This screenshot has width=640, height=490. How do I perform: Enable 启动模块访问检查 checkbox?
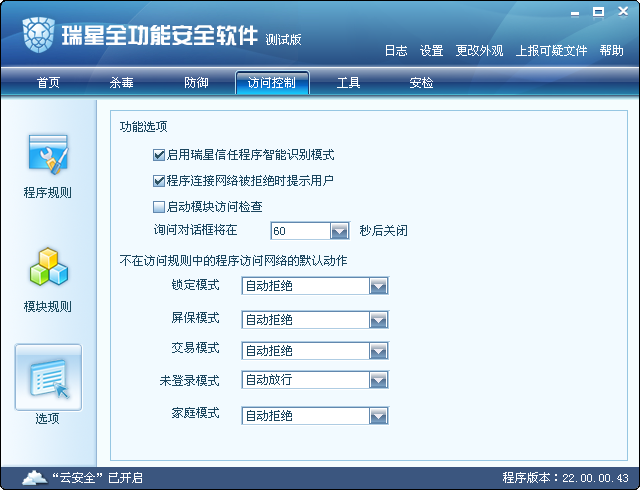(x=158, y=207)
